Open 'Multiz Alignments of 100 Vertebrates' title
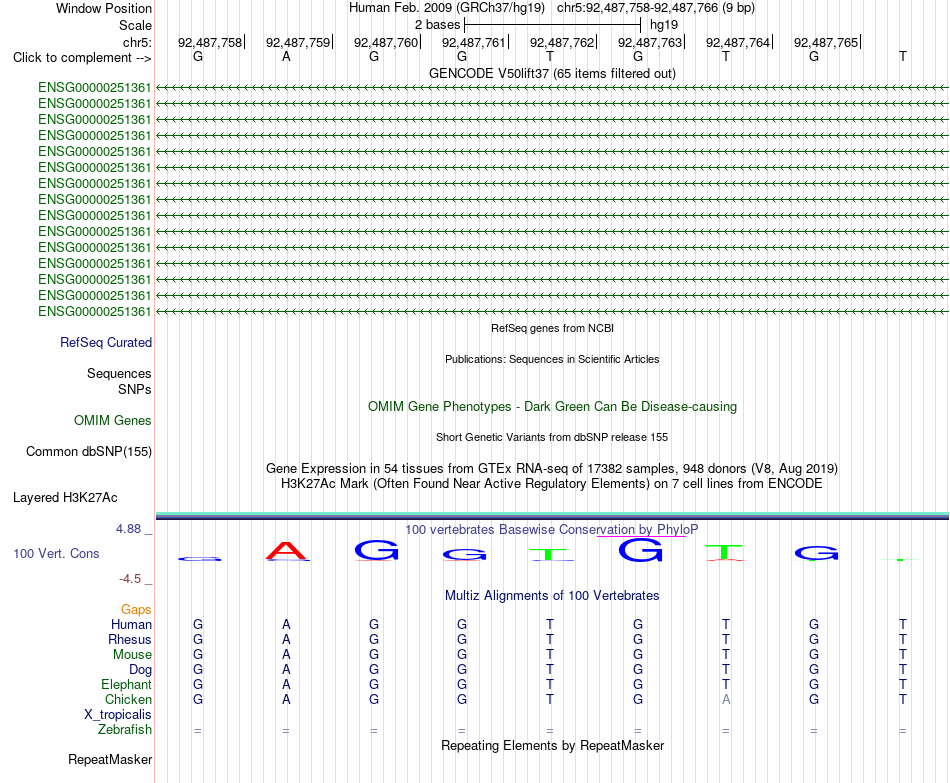This screenshot has height=783, width=950. [x=552, y=596]
